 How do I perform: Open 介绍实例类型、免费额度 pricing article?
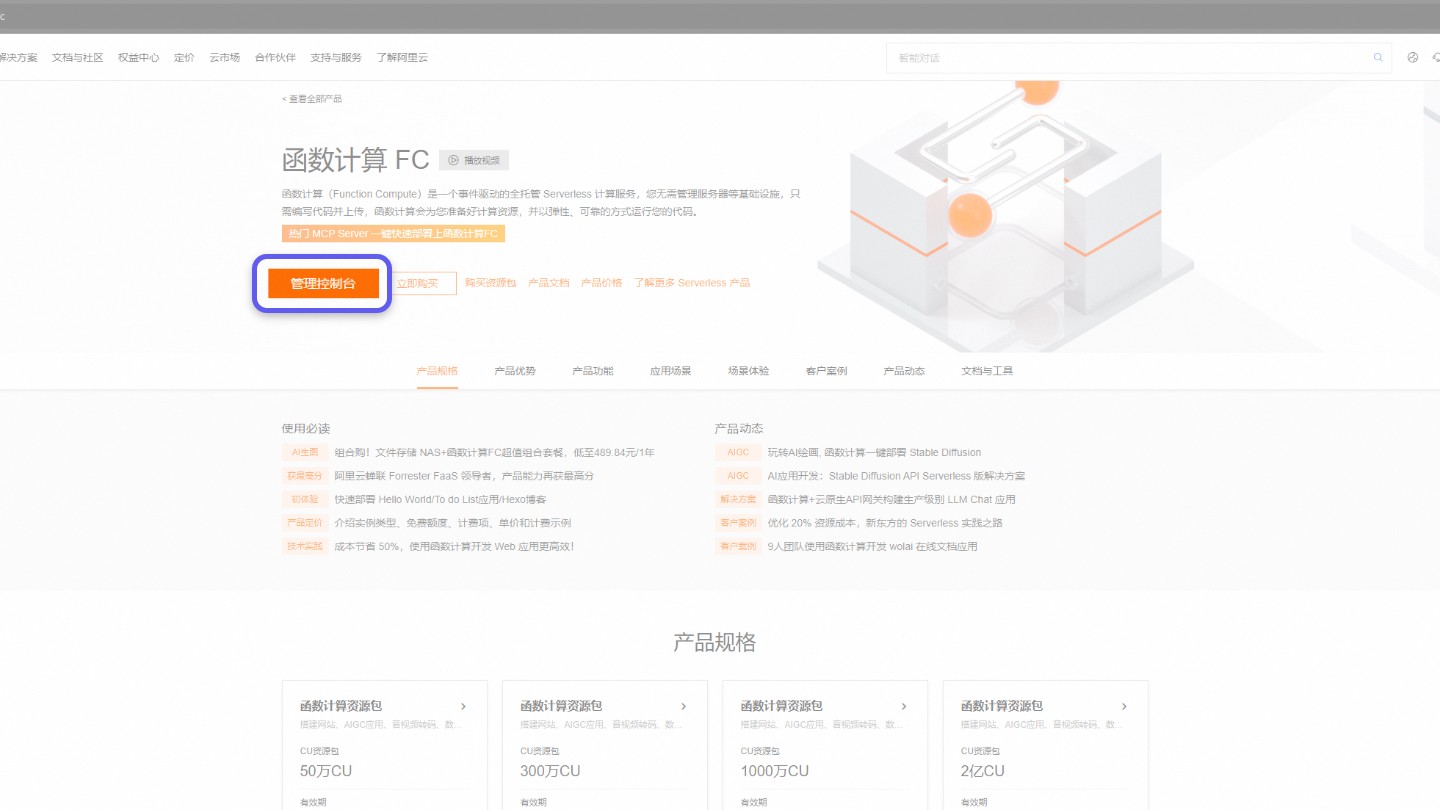453,523
